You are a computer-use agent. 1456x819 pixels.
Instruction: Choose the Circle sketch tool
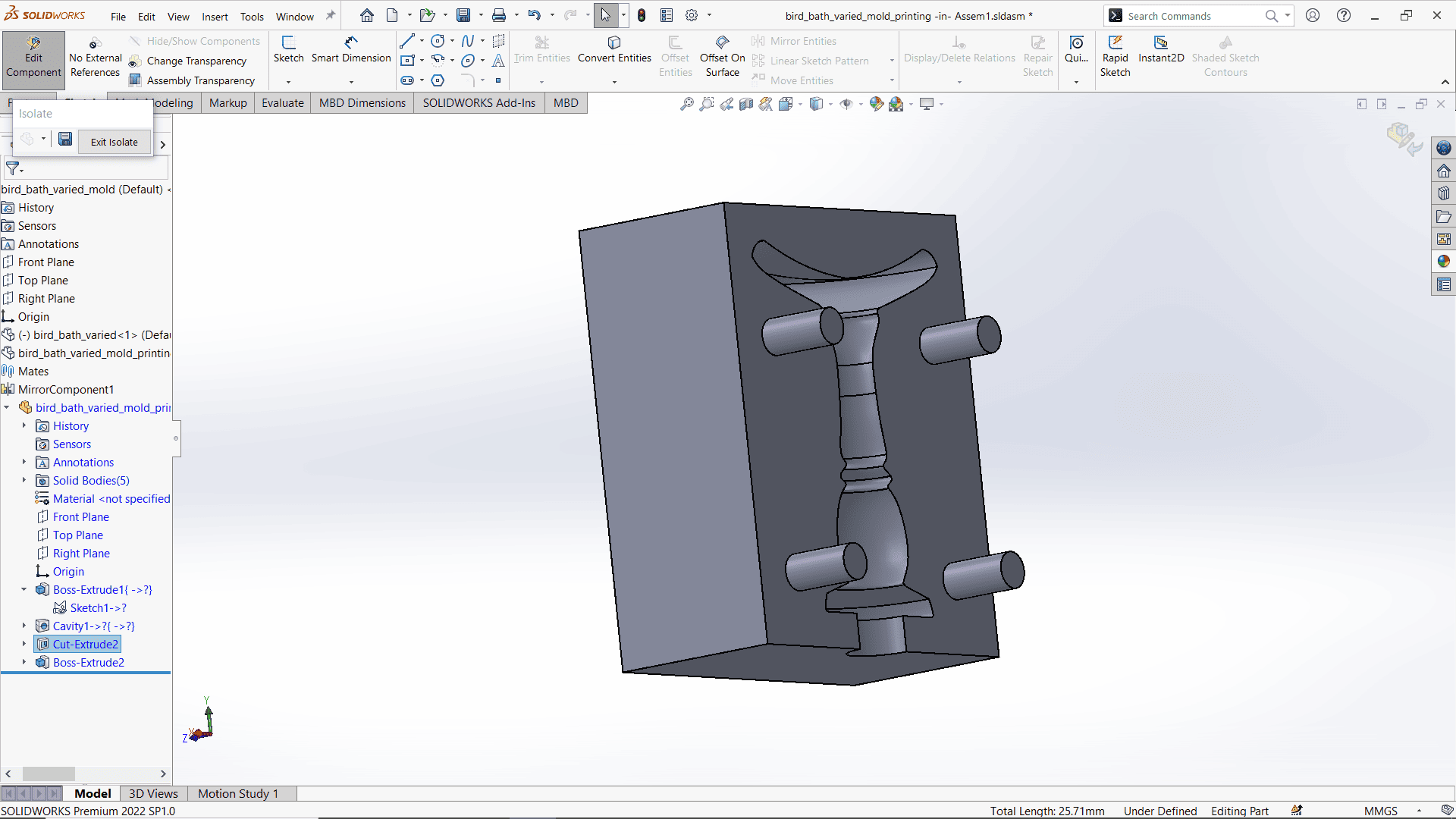[x=438, y=41]
